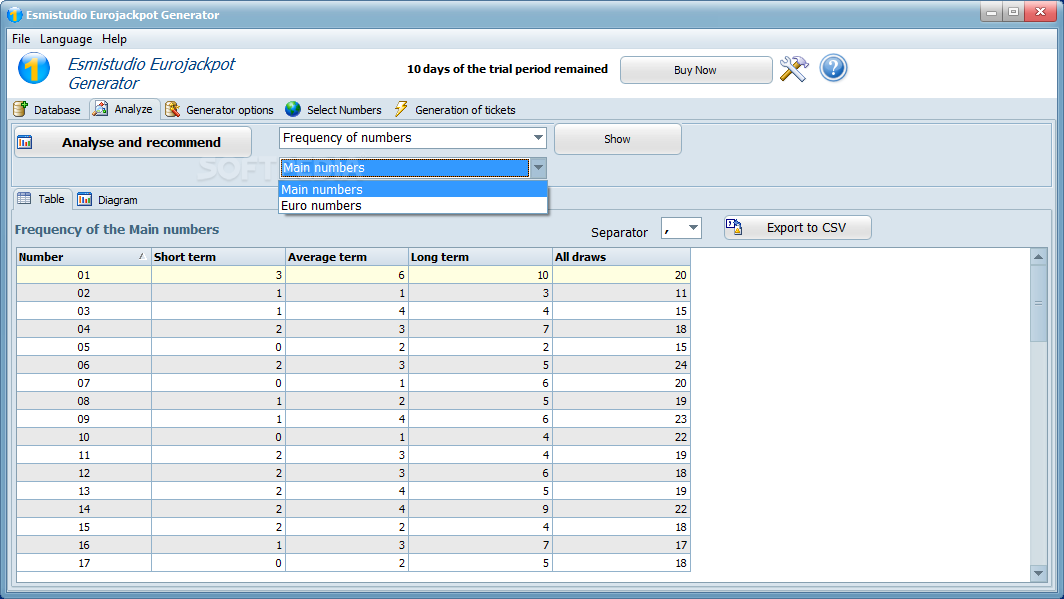This screenshot has height=599, width=1064.
Task: Switch to the Generation of tickets tab
Action: click(455, 109)
